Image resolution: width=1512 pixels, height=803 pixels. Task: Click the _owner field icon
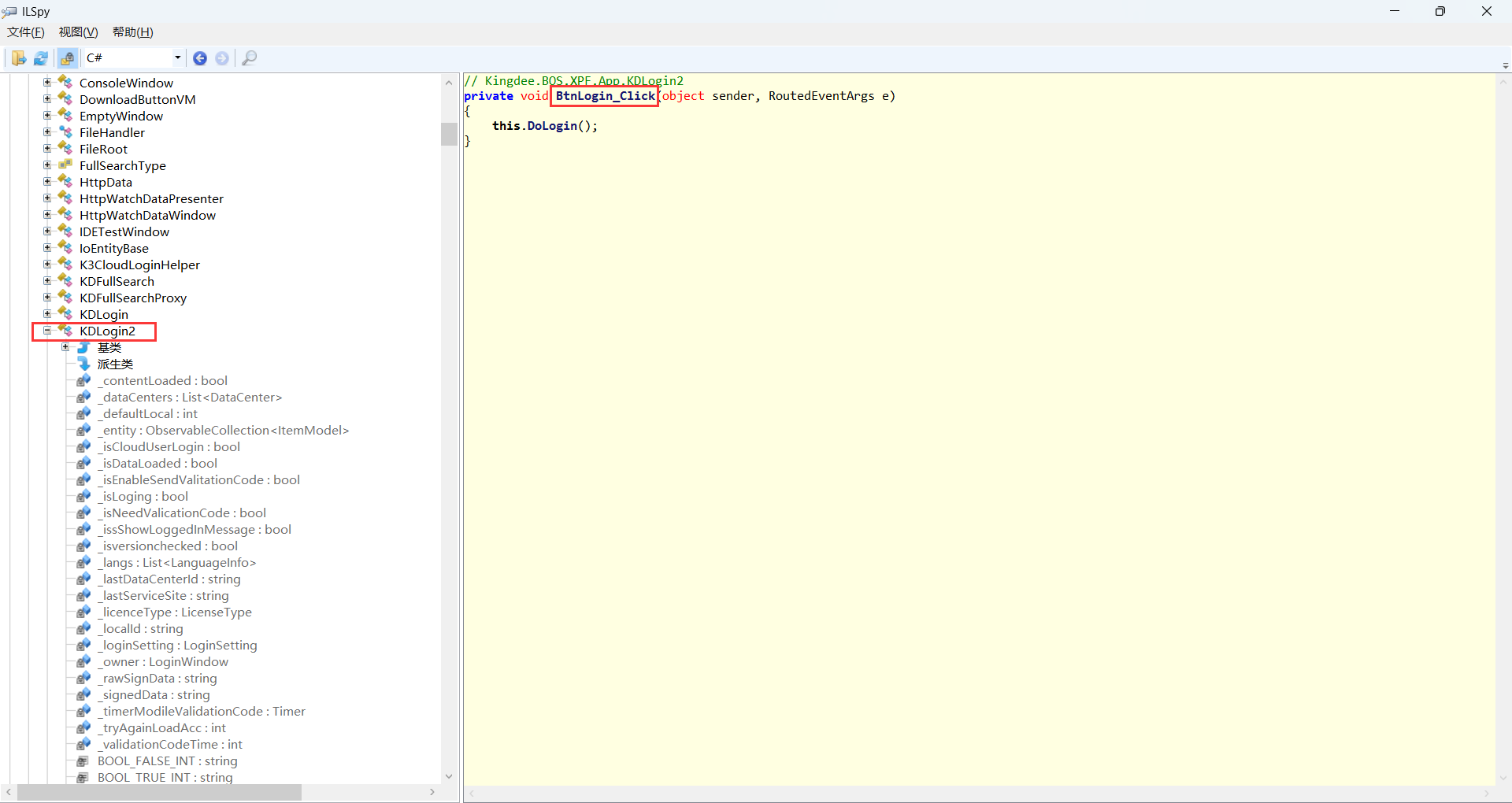tap(83, 661)
